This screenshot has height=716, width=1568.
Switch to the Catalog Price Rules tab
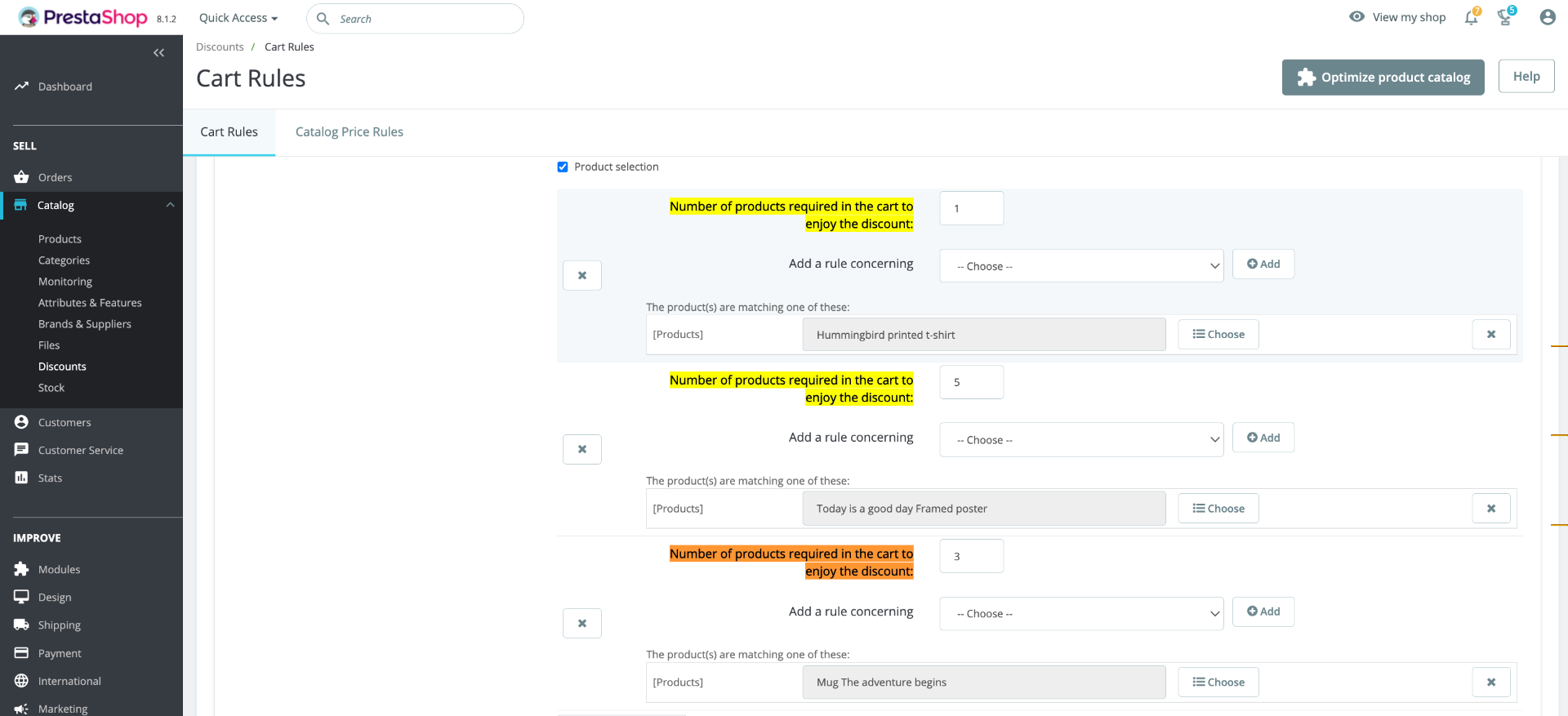pos(349,132)
